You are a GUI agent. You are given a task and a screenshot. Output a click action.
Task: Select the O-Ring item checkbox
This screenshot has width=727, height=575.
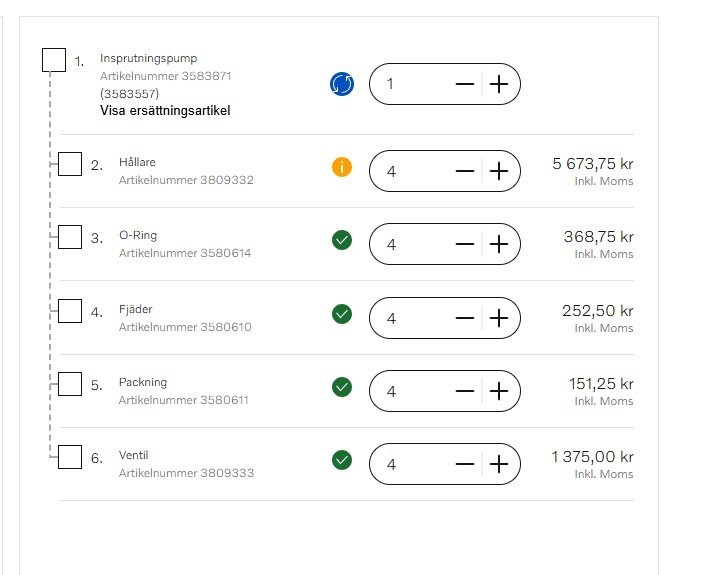tap(70, 237)
